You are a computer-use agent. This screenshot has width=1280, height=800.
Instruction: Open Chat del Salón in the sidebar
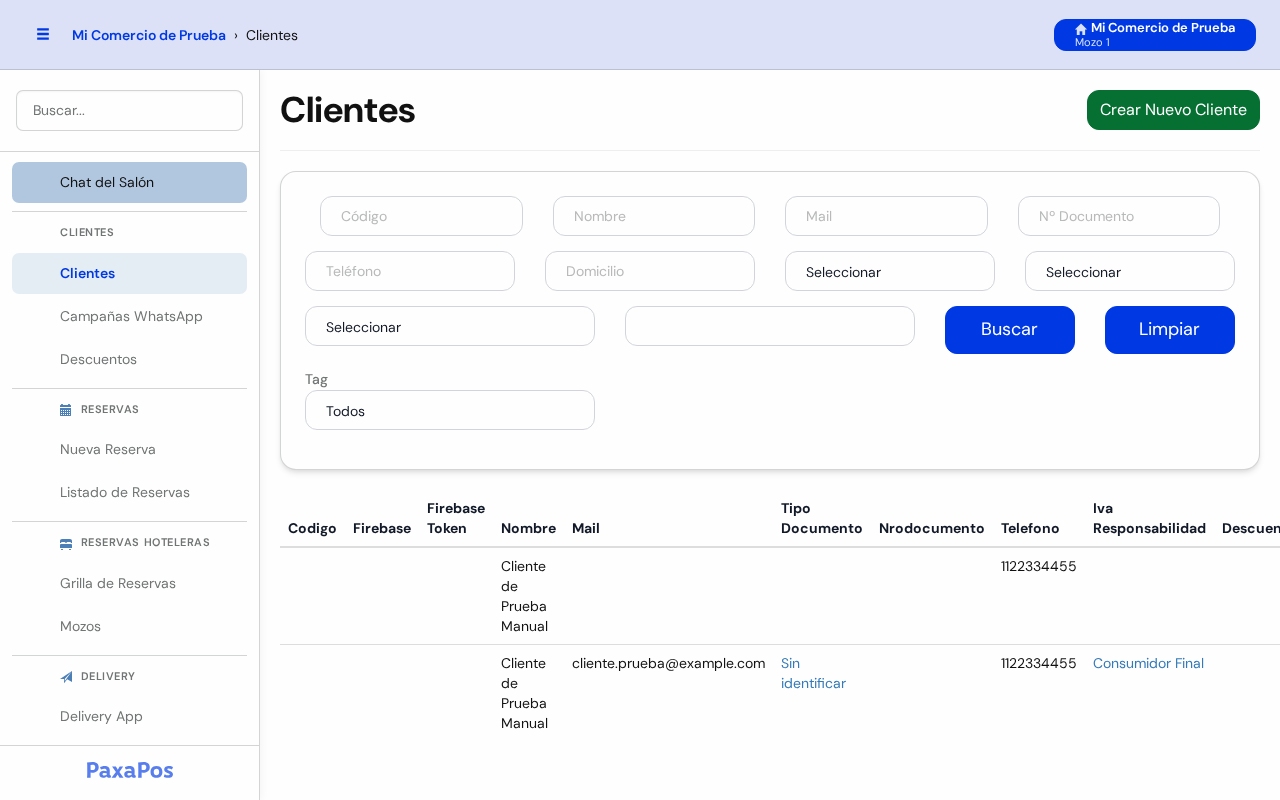click(129, 182)
